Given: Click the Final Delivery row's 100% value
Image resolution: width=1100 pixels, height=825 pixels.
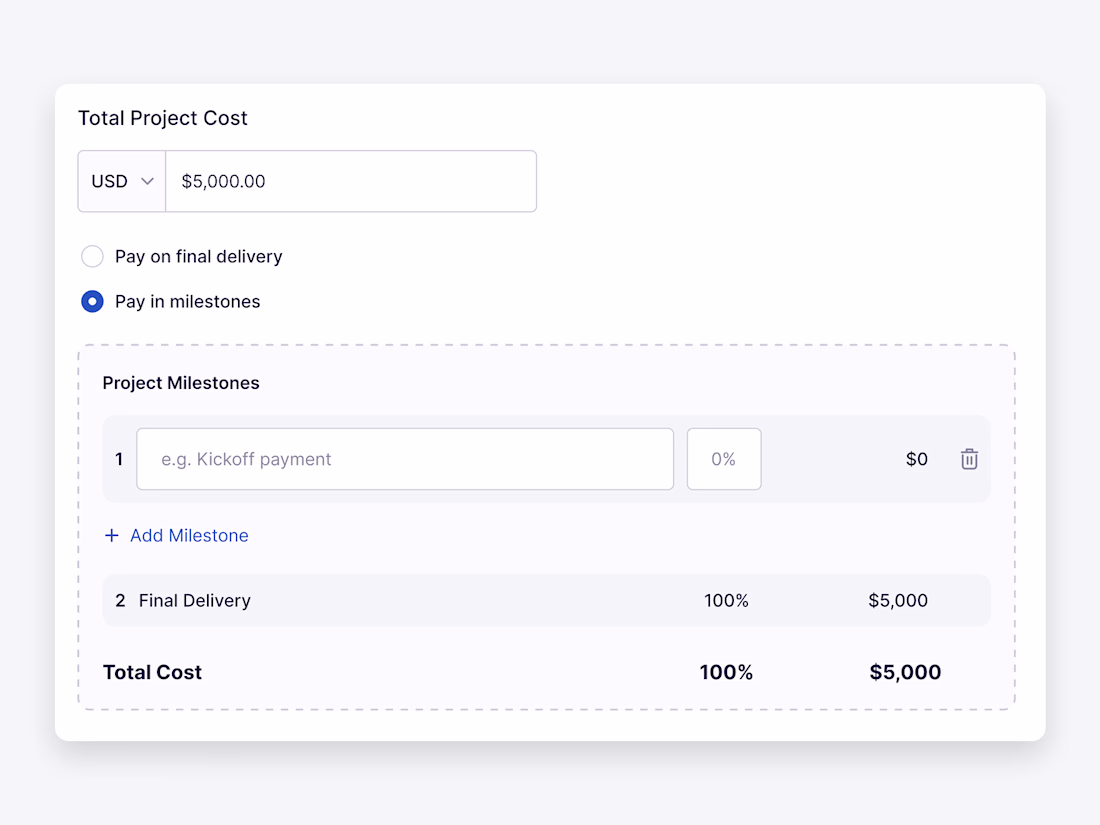Looking at the screenshot, I should (726, 601).
